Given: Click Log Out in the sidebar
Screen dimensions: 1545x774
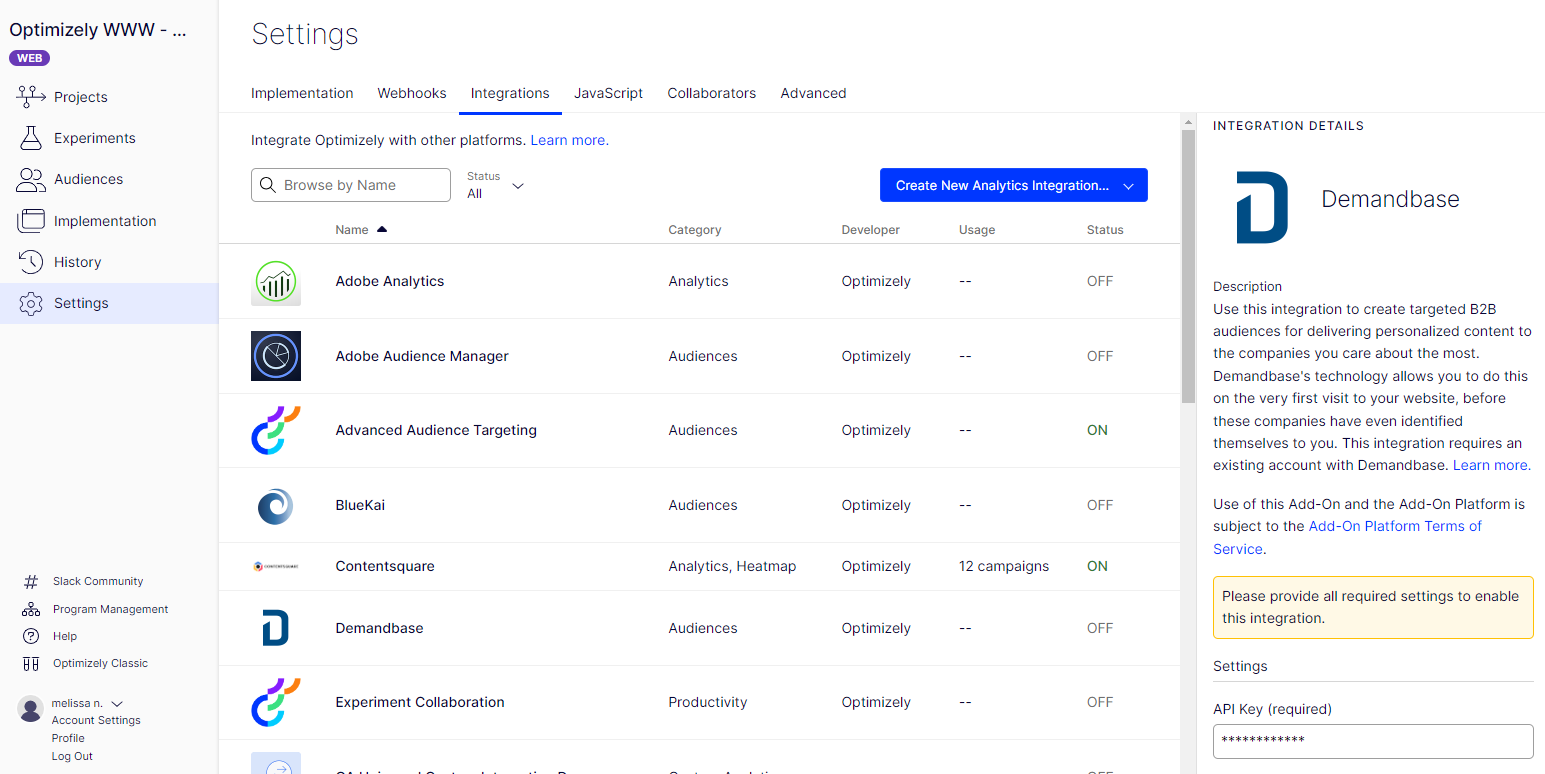Looking at the screenshot, I should (x=72, y=756).
